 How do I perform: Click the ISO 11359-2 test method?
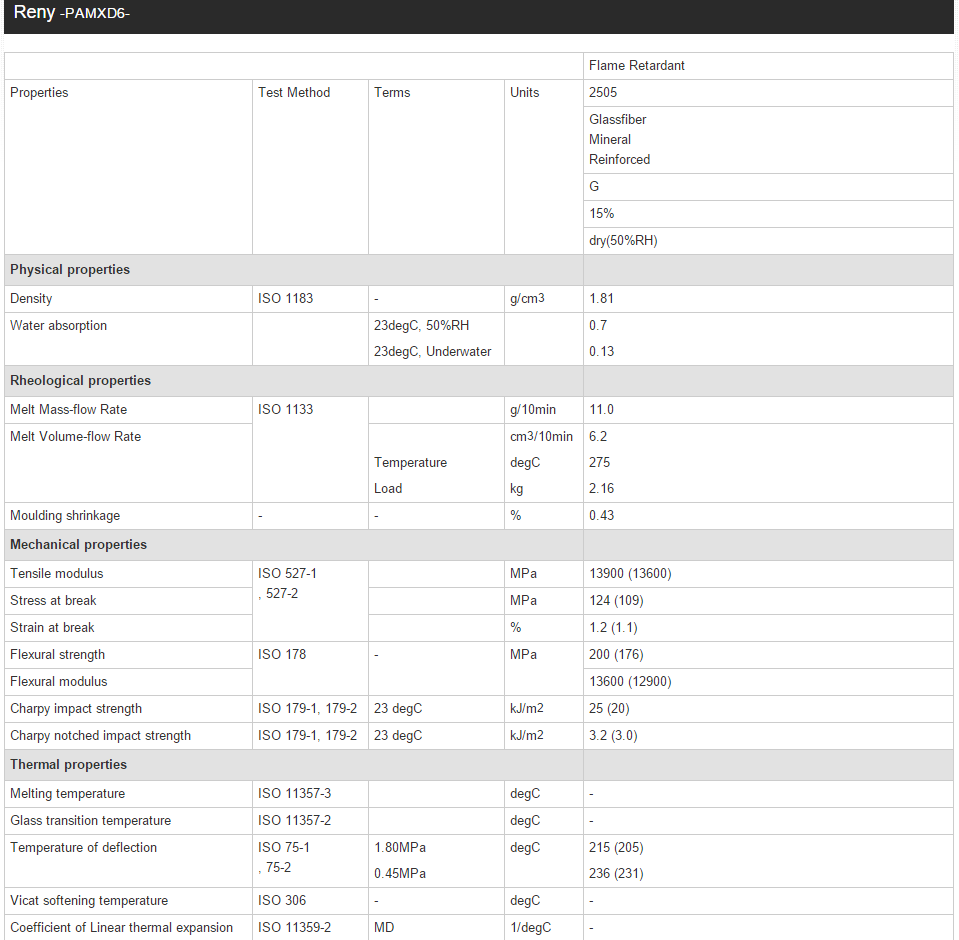[x=294, y=927]
